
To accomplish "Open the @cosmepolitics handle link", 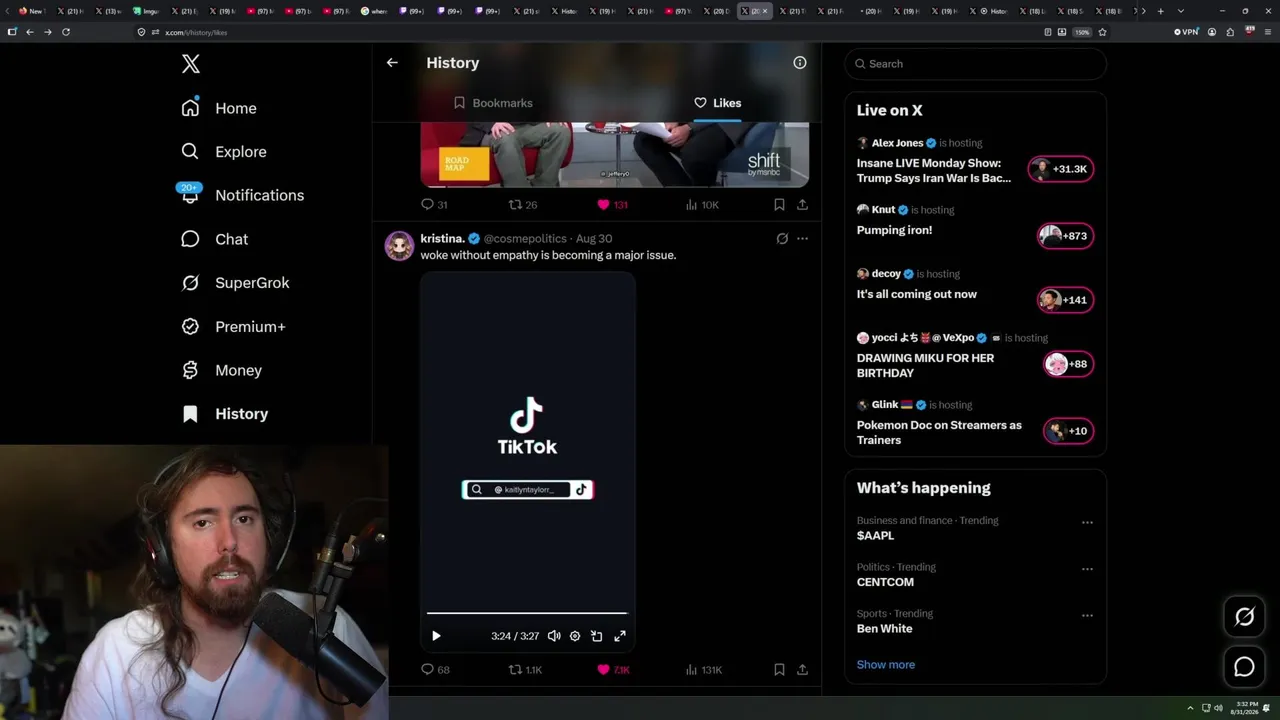I will pyautogui.click(x=525, y=239).
